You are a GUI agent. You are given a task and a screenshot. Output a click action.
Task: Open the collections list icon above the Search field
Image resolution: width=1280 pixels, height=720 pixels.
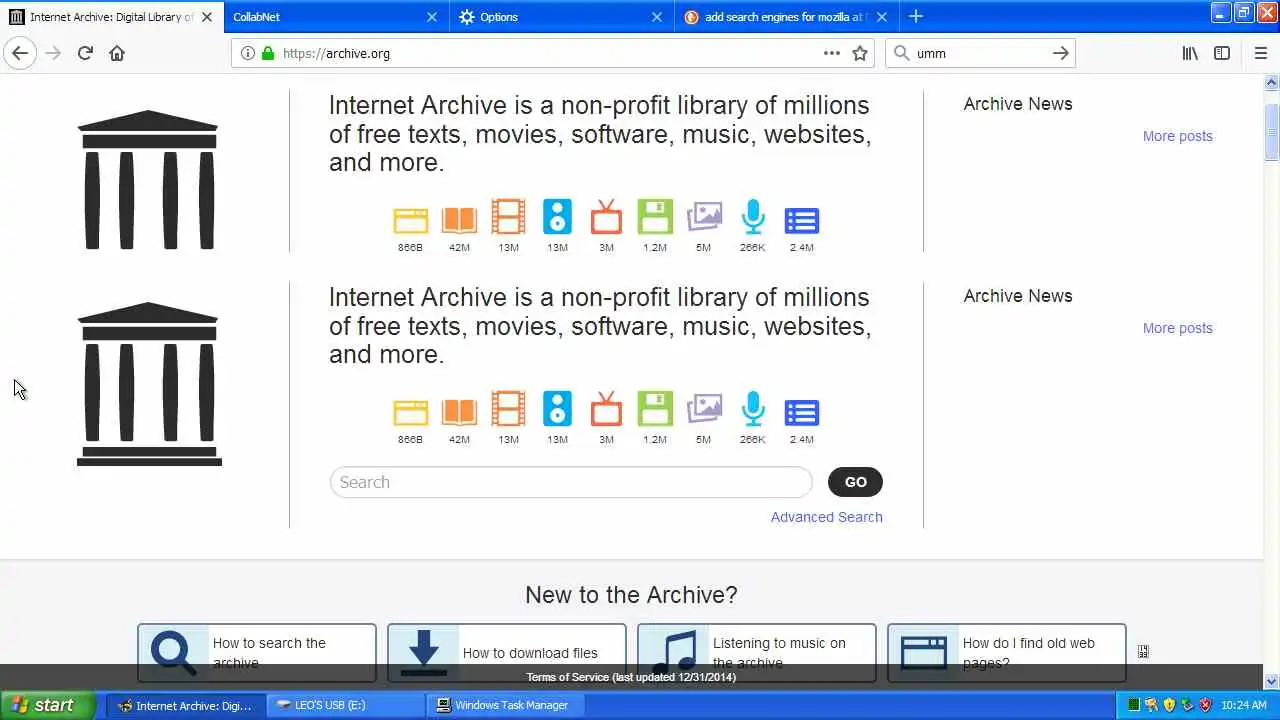pos(802,412)
